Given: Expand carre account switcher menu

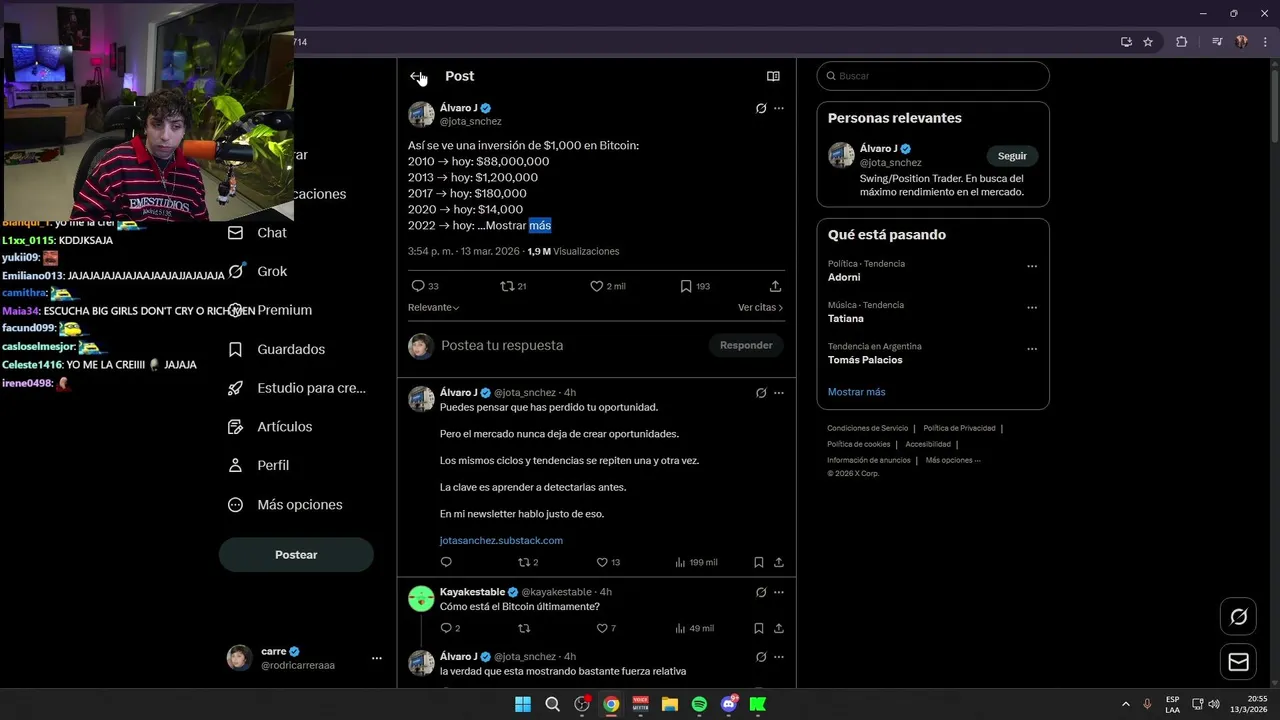Looking at the screenshot, I should 377,658.
